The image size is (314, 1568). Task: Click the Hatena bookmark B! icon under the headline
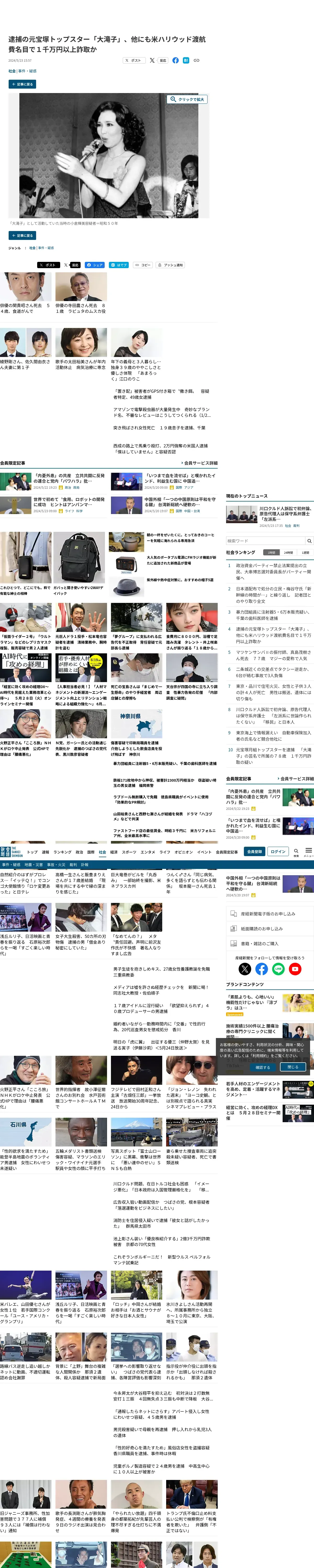(186, 60)
